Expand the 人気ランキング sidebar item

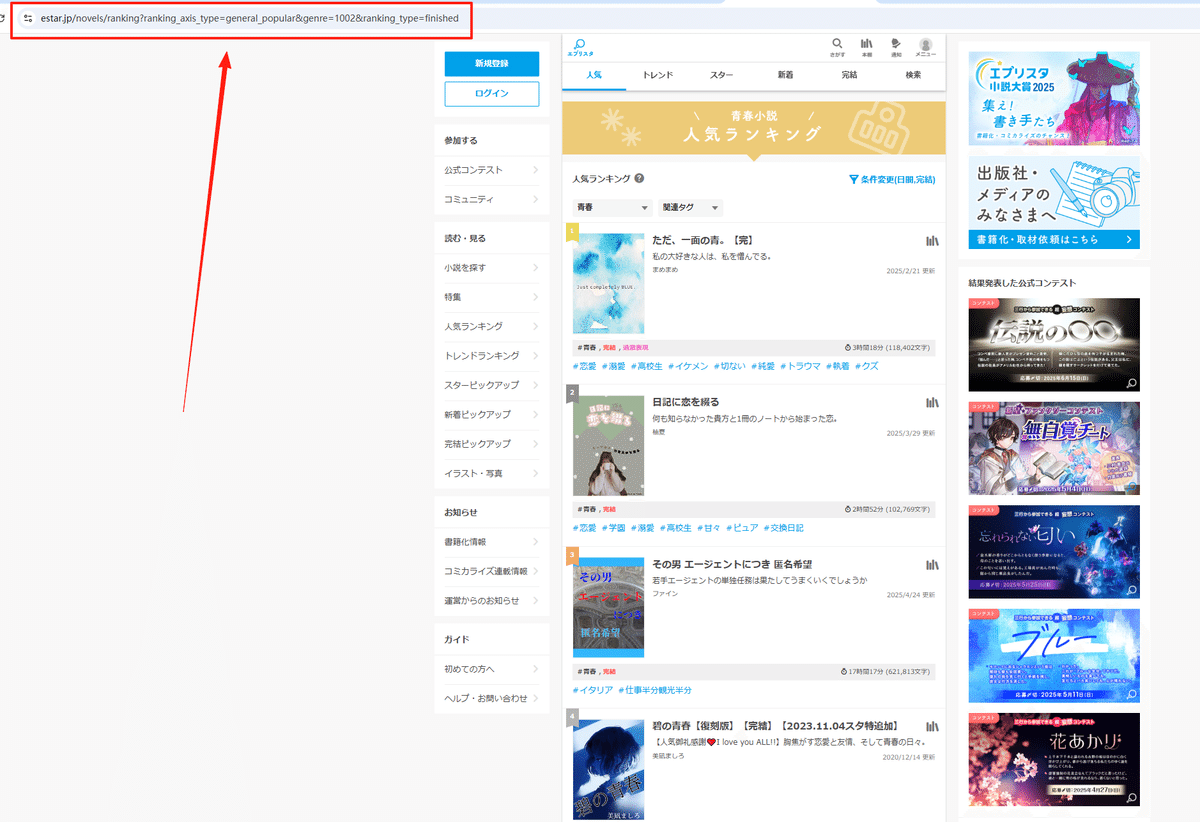click(x=492, y=327)
